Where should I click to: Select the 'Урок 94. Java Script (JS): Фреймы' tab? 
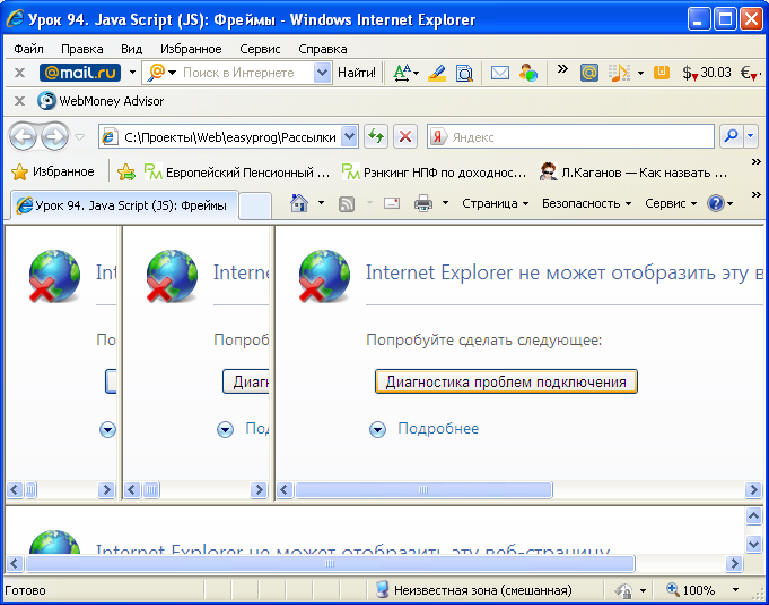click(x=124, y=205)
